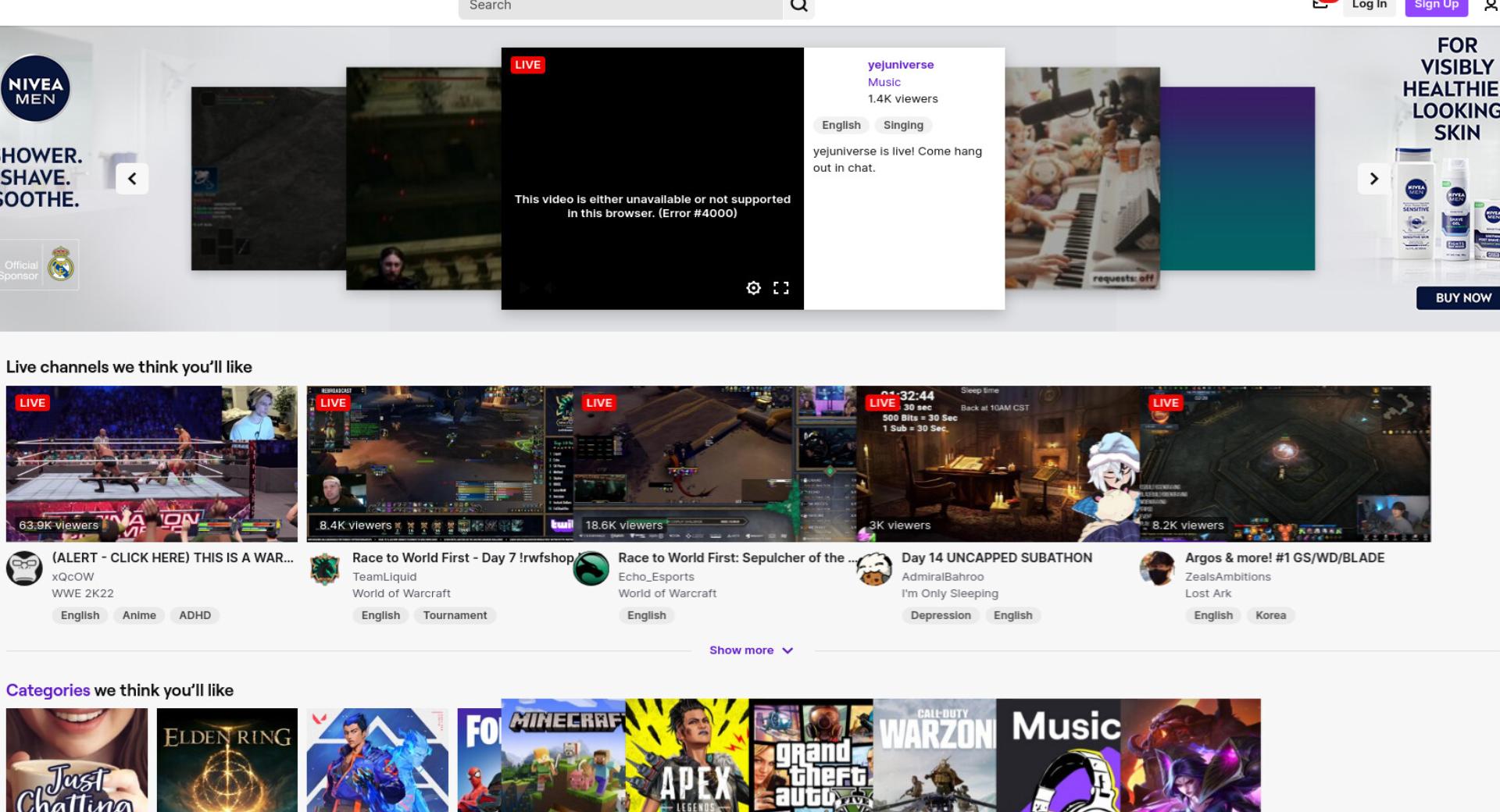Click the ZealsAmbitions channel name

[1228, 577]
